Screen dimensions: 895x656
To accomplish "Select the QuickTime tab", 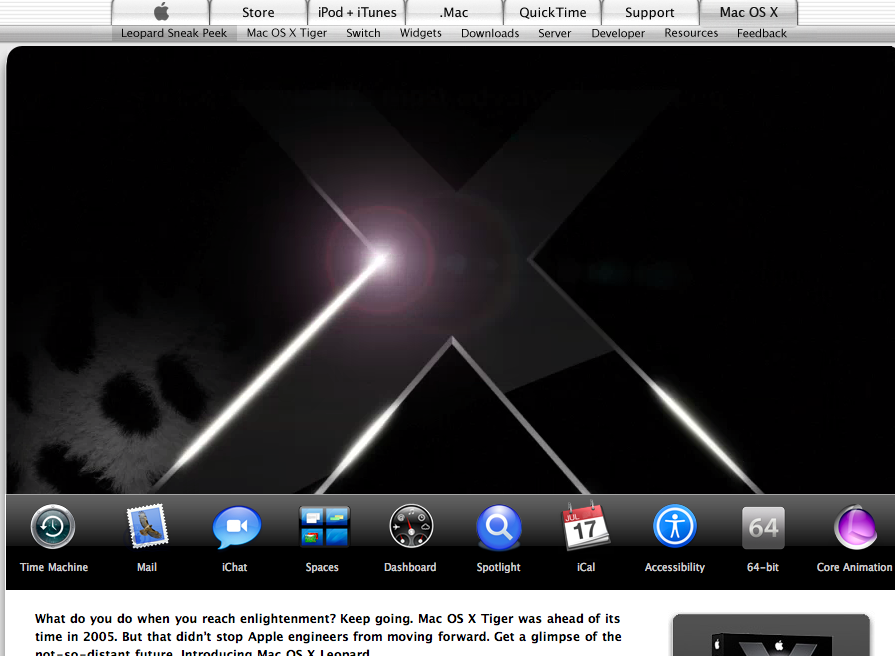I will pyautogui.click(x=553, y=12).
